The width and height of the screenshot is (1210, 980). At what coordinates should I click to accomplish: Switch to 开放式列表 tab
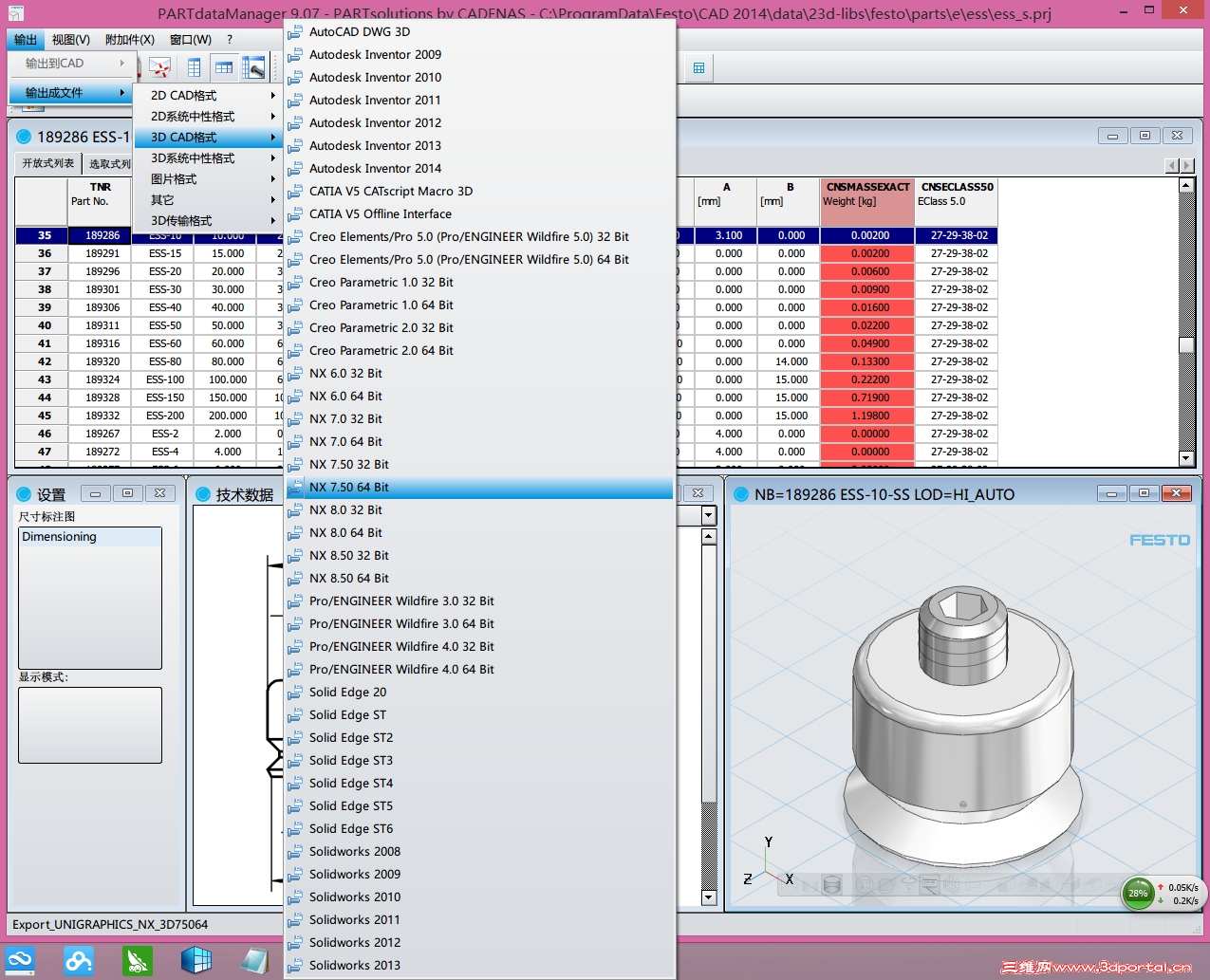click(x=48, y=163)
